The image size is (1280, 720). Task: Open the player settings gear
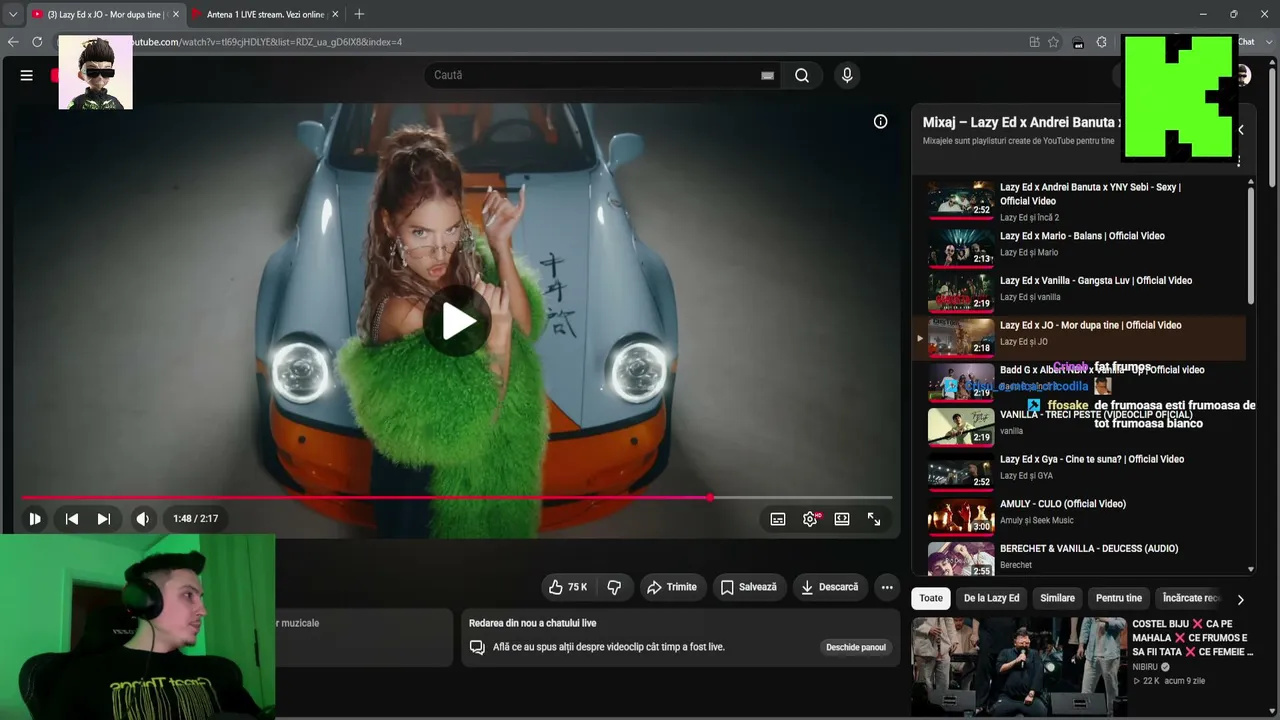[810, 519]
